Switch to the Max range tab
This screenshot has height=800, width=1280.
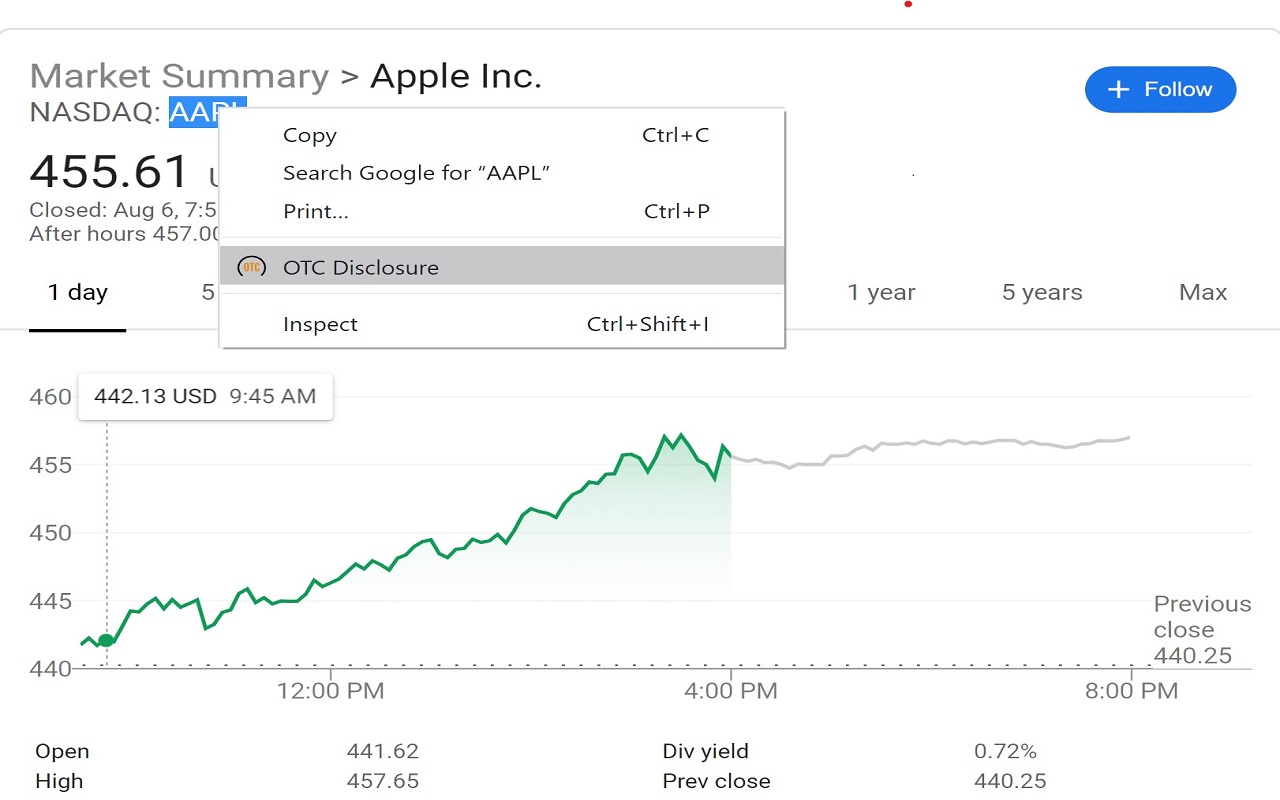1203,293
